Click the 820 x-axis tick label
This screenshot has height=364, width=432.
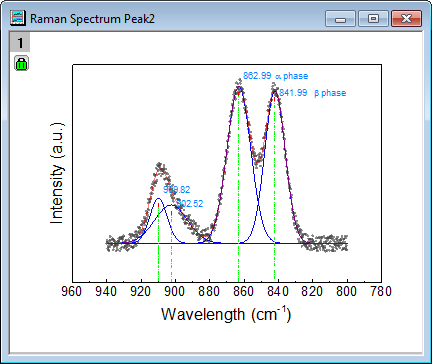click(312, 292)
